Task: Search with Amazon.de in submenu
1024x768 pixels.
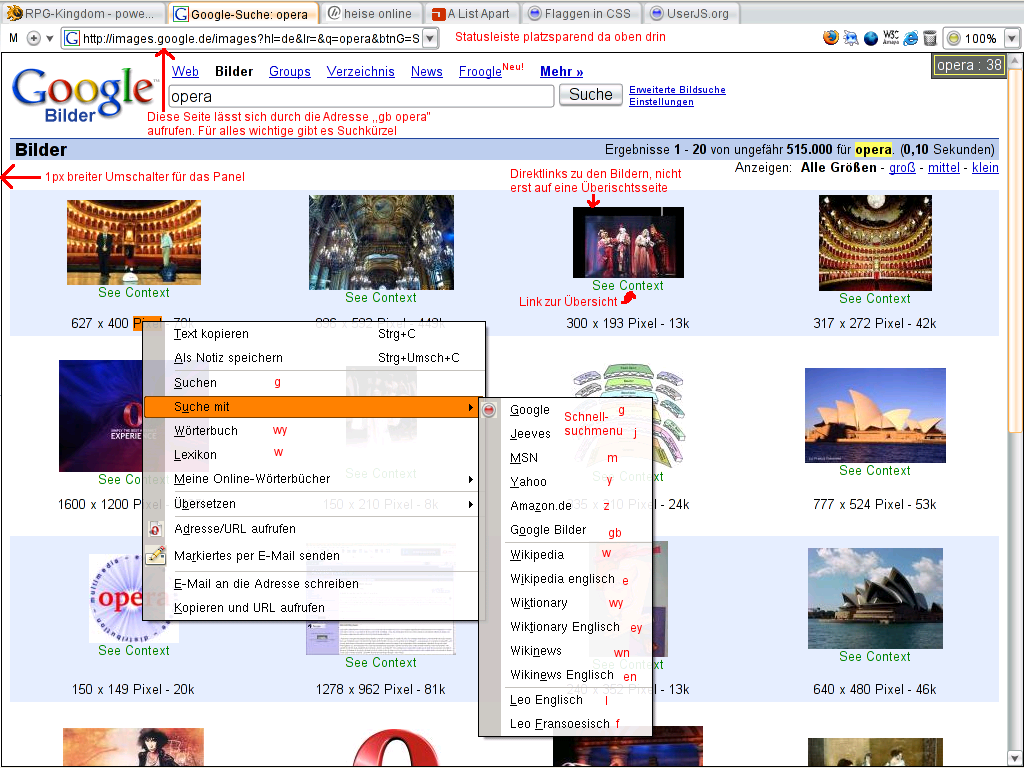Action: pos(566,505)
